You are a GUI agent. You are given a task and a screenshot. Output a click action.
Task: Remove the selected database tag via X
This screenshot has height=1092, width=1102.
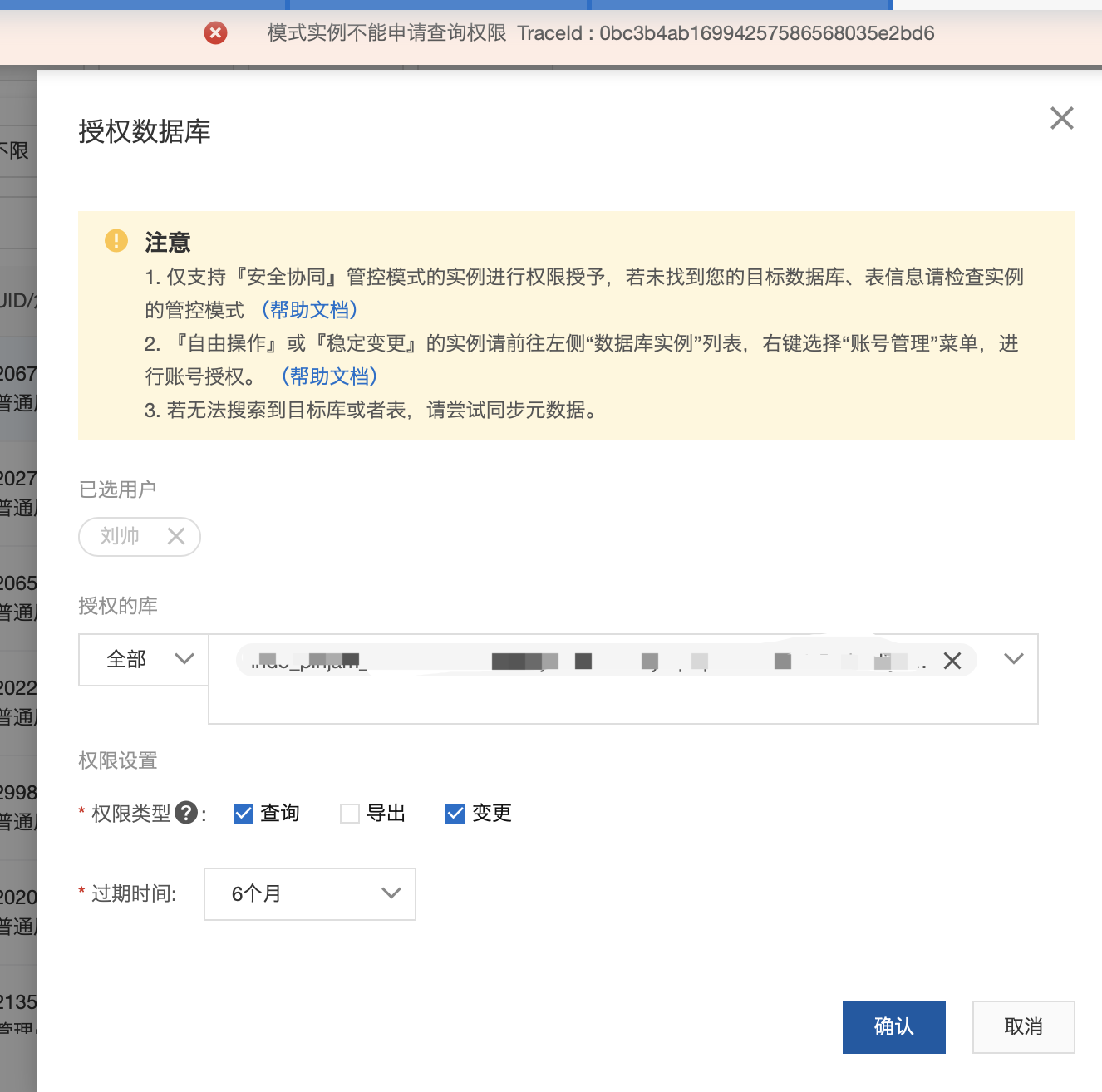(952, 661)
